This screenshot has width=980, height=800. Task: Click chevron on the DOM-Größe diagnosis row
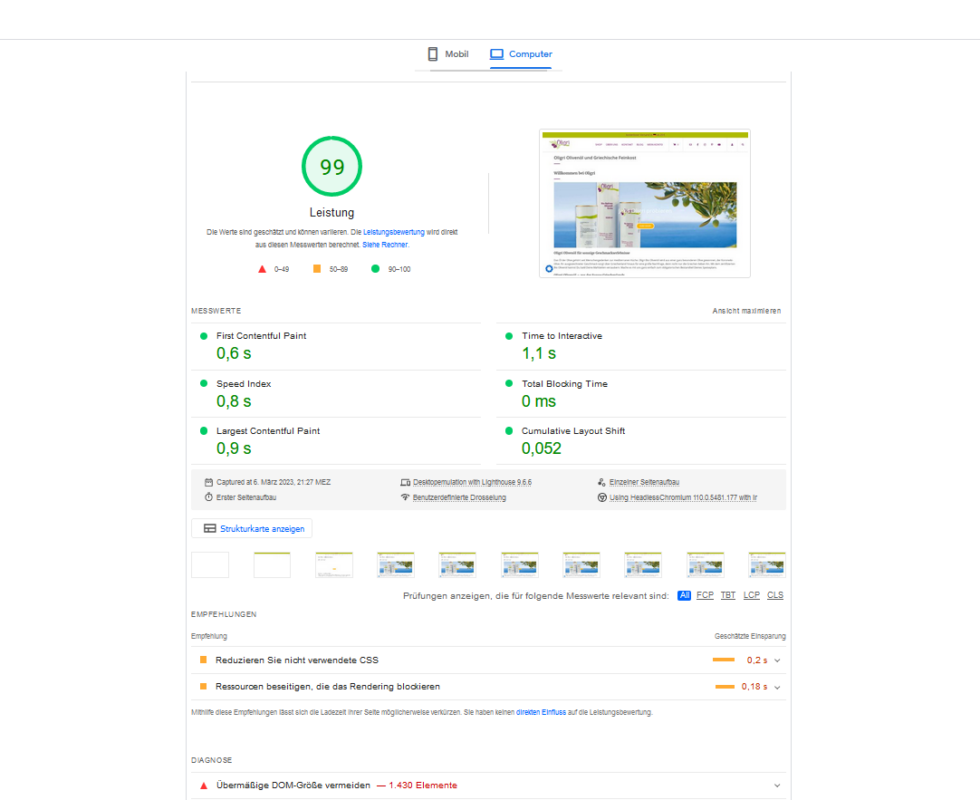pos(778,786)
